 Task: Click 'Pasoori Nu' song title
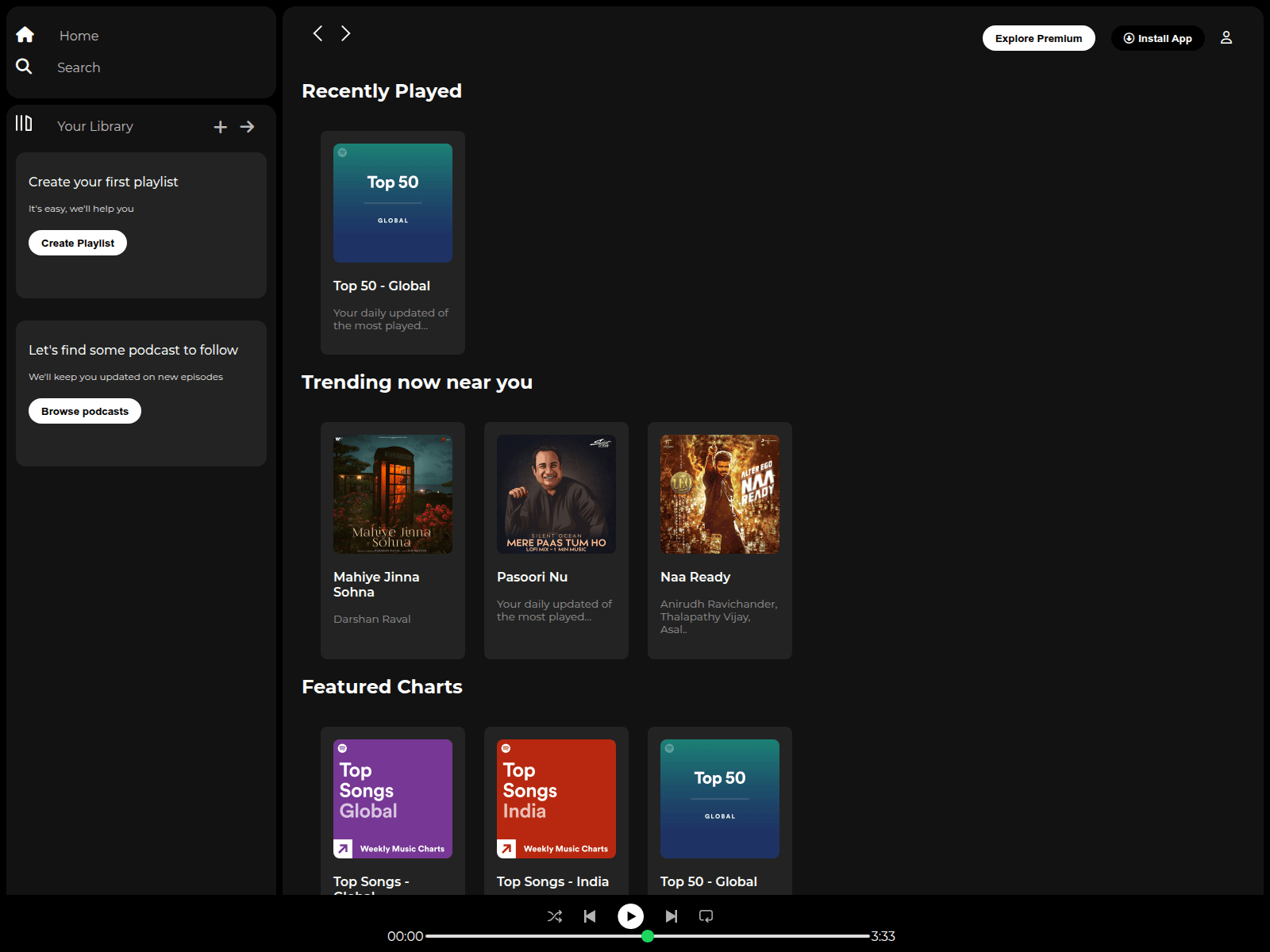click(x=533, y=577)
